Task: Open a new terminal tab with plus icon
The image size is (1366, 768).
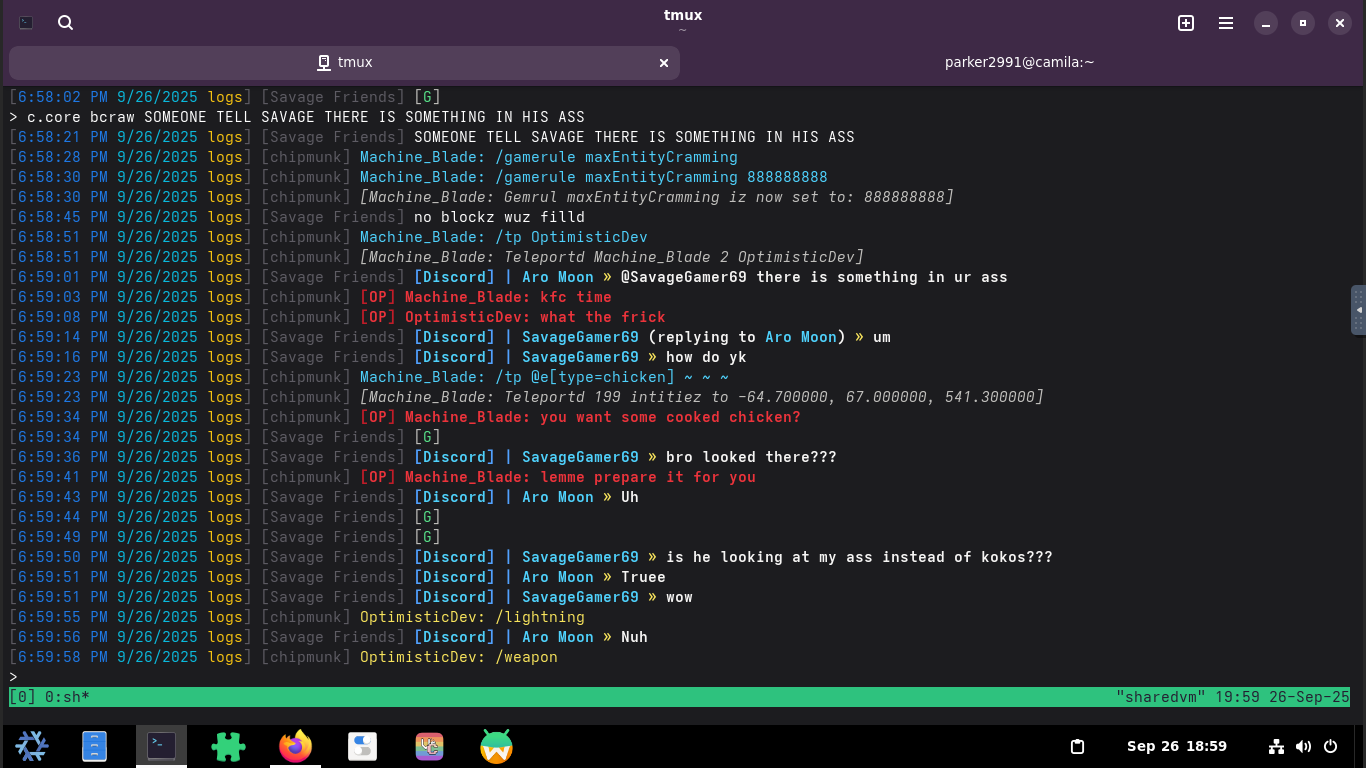Action: (1186, 23)
